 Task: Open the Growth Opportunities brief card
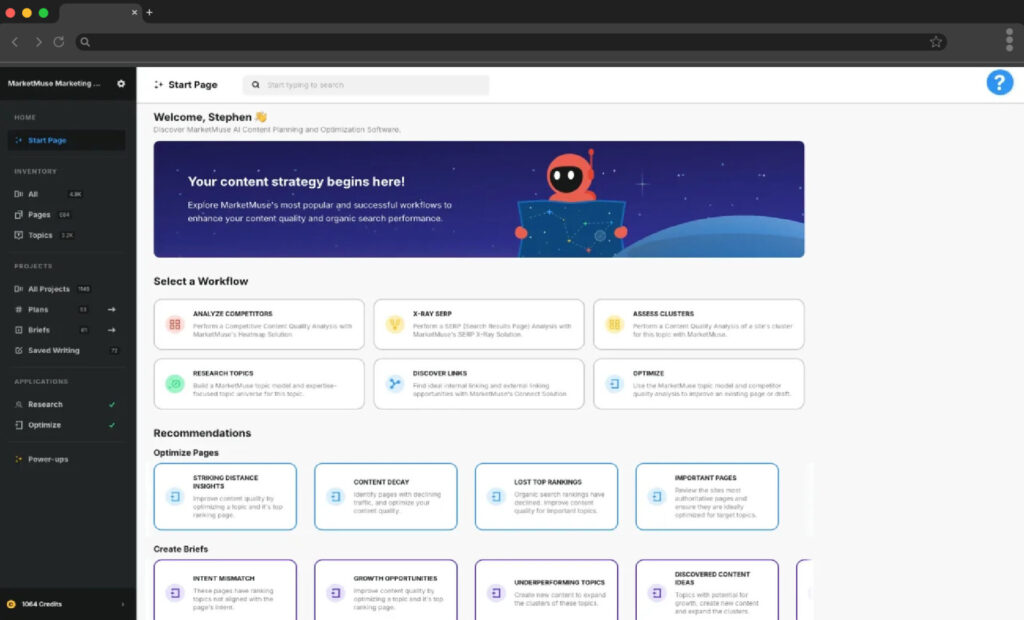click(x=386, y=590)
